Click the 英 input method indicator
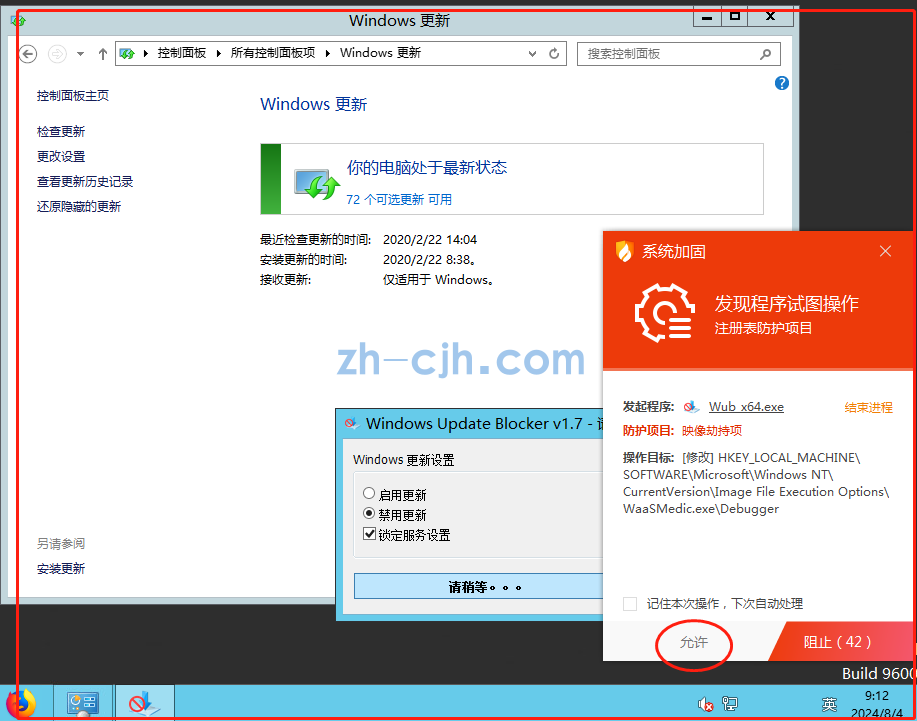The image size is (917, 721). coord(829,705)
